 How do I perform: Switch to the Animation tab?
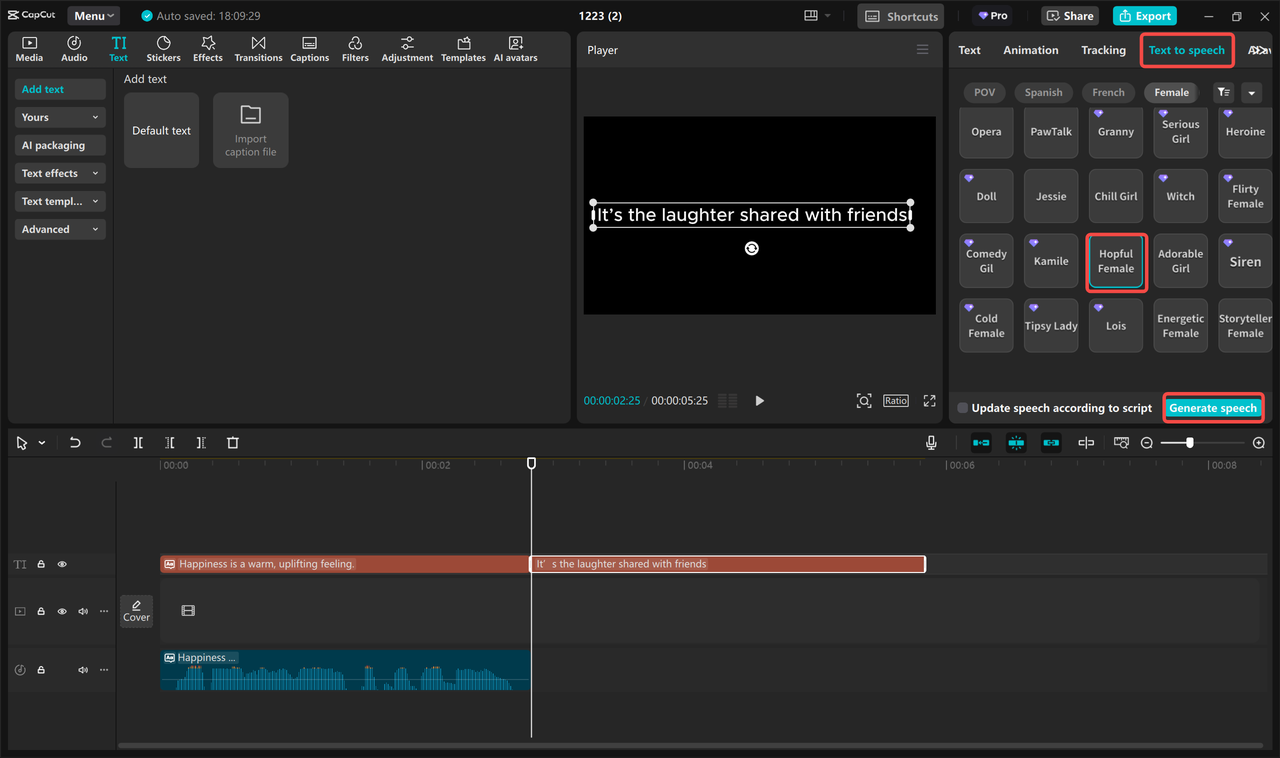1030,50
